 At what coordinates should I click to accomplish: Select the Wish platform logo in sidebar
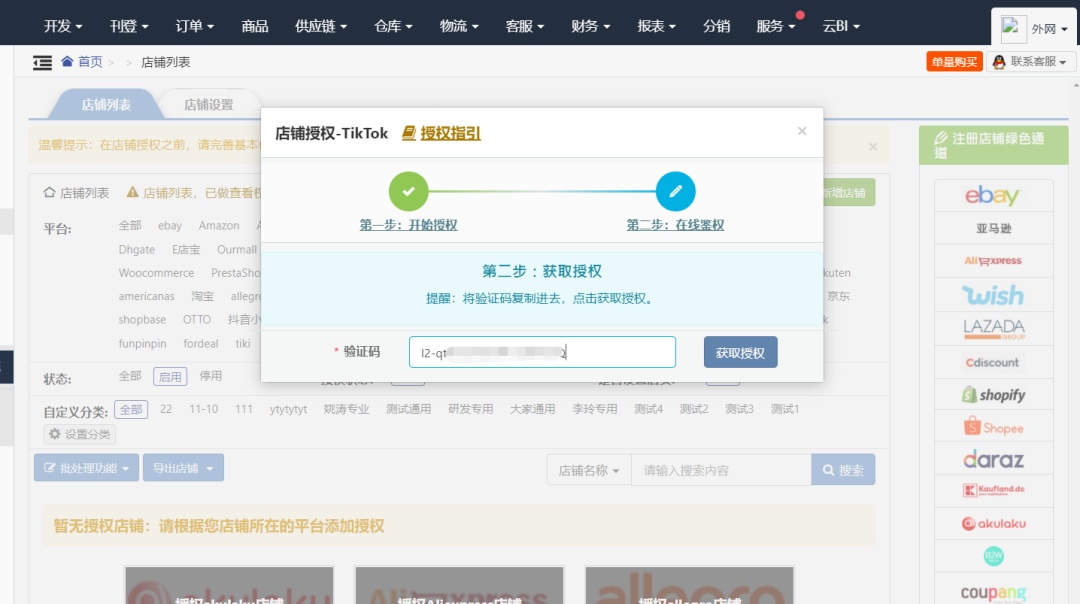(992, 294)
